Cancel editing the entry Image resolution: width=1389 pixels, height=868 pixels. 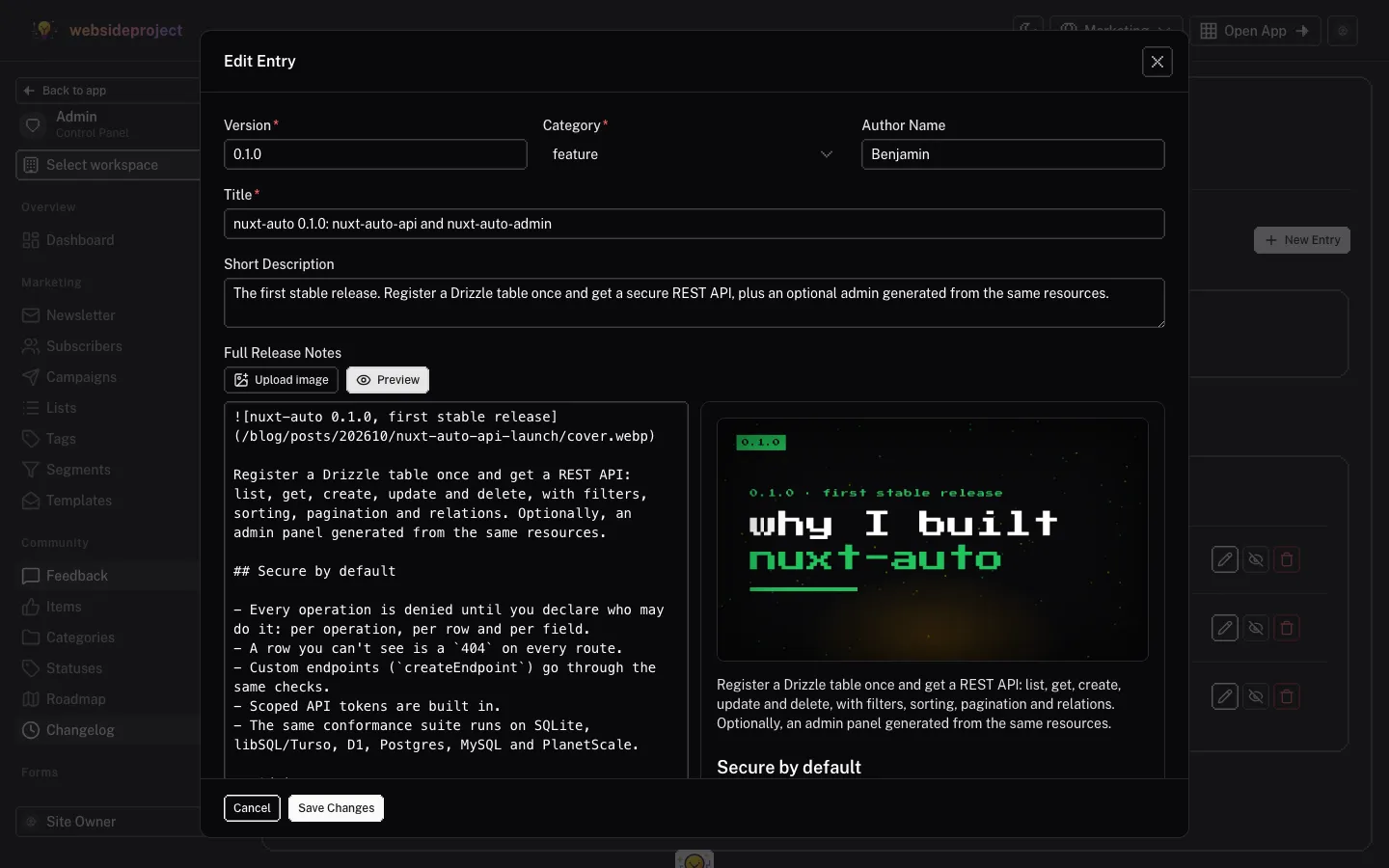point(252,808)
